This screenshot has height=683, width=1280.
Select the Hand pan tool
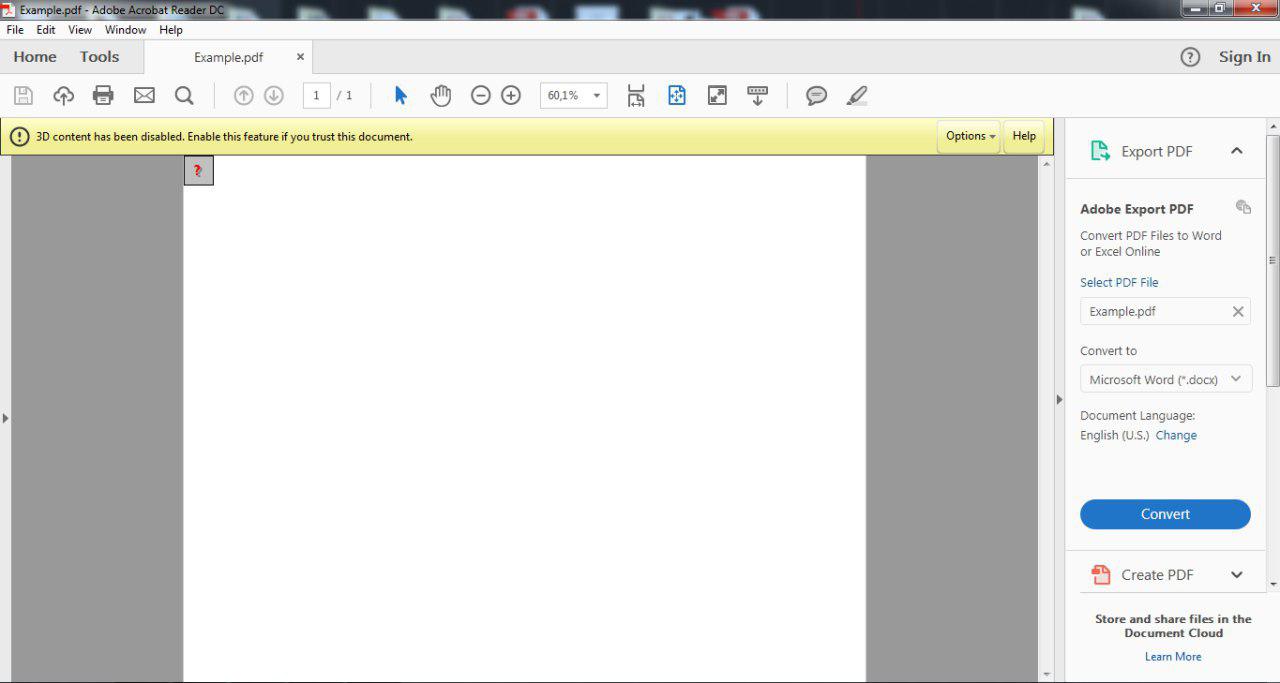(x=441, y=95)
